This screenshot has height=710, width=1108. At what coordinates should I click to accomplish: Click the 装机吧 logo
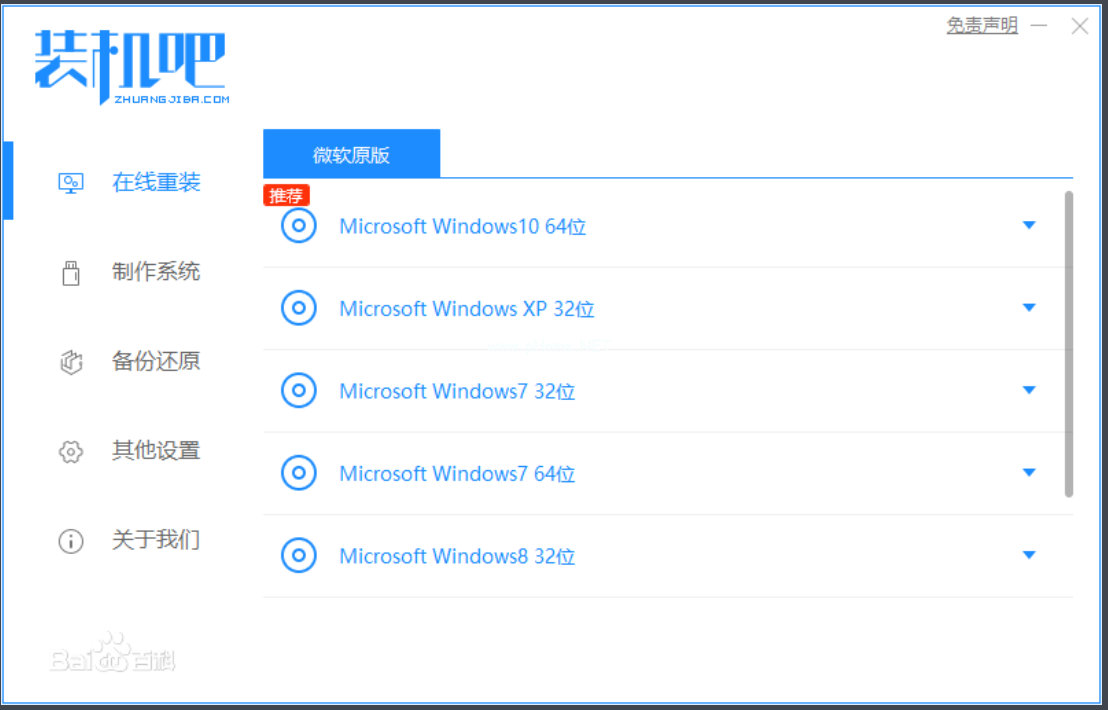(131, 66)
